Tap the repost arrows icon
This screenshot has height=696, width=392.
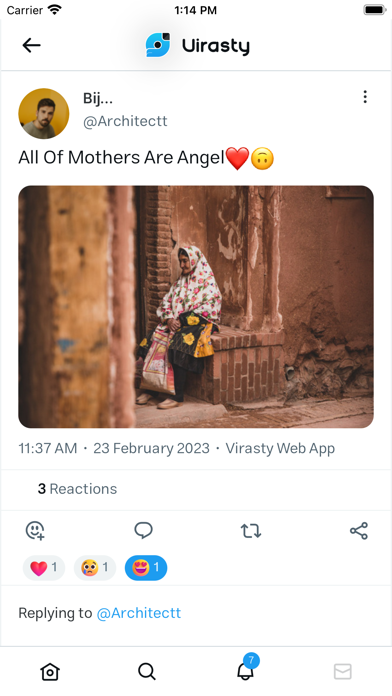pos(251,531)
